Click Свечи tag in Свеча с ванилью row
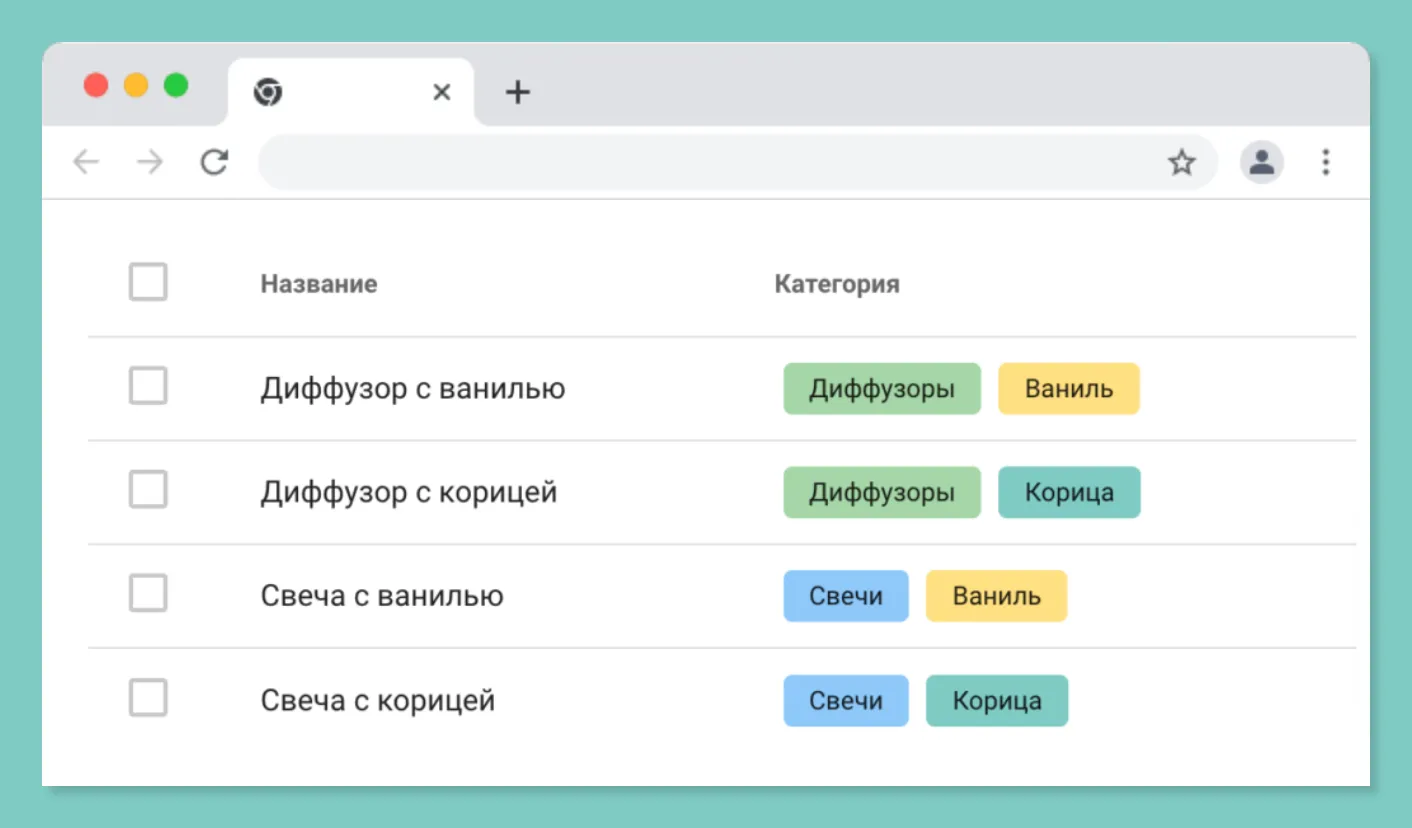Image resolution: width=1412 pixels, height=828 pixels. (x=846, y=596)
